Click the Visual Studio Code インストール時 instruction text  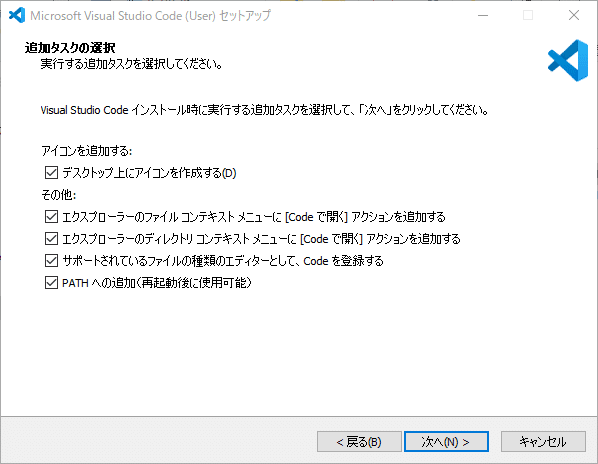tap(264, 110)
